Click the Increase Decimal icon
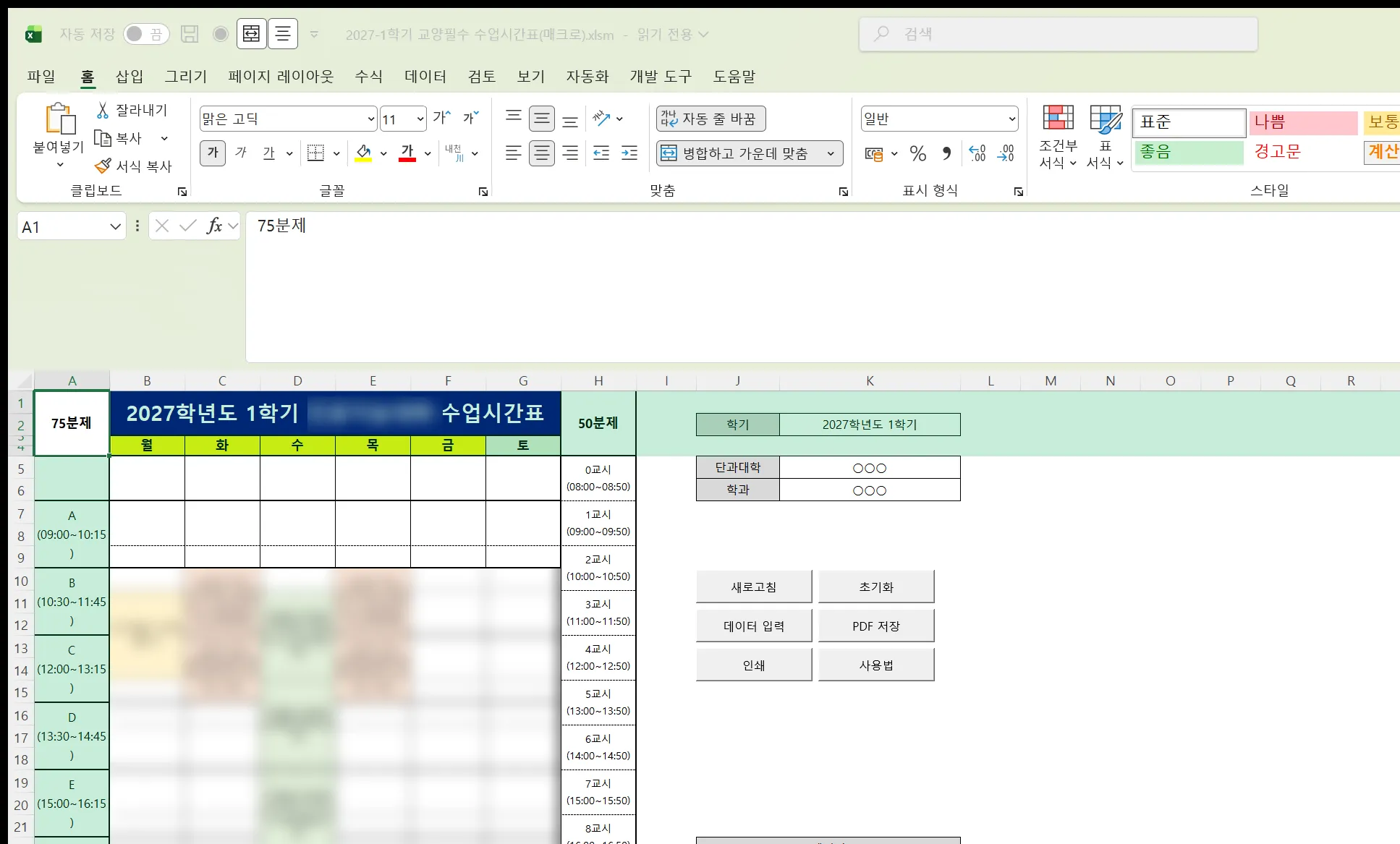The width and height of the screenshot is (1400, 844). (x=977, y=153)
